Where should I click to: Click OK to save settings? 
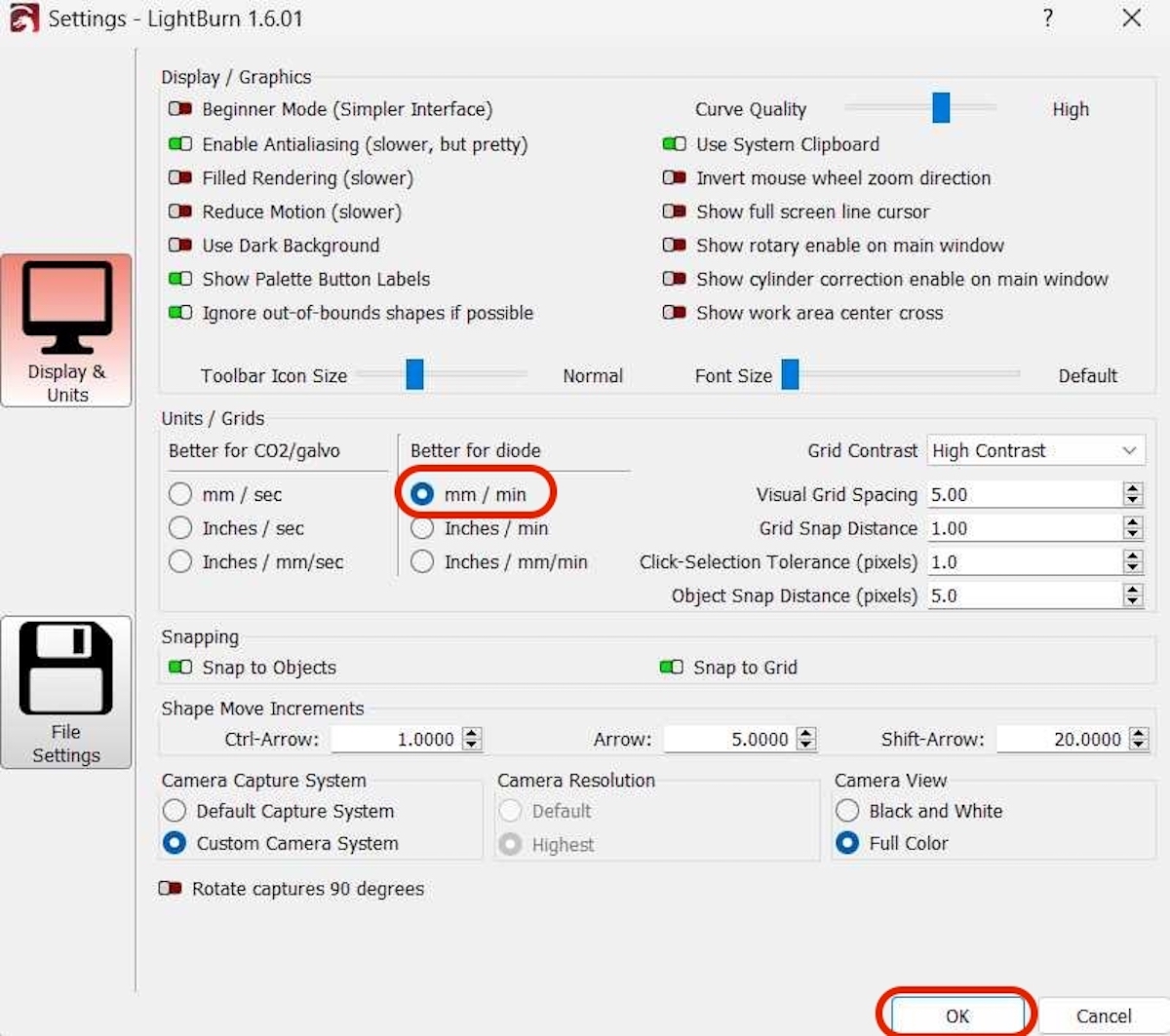pos(957,1016)
